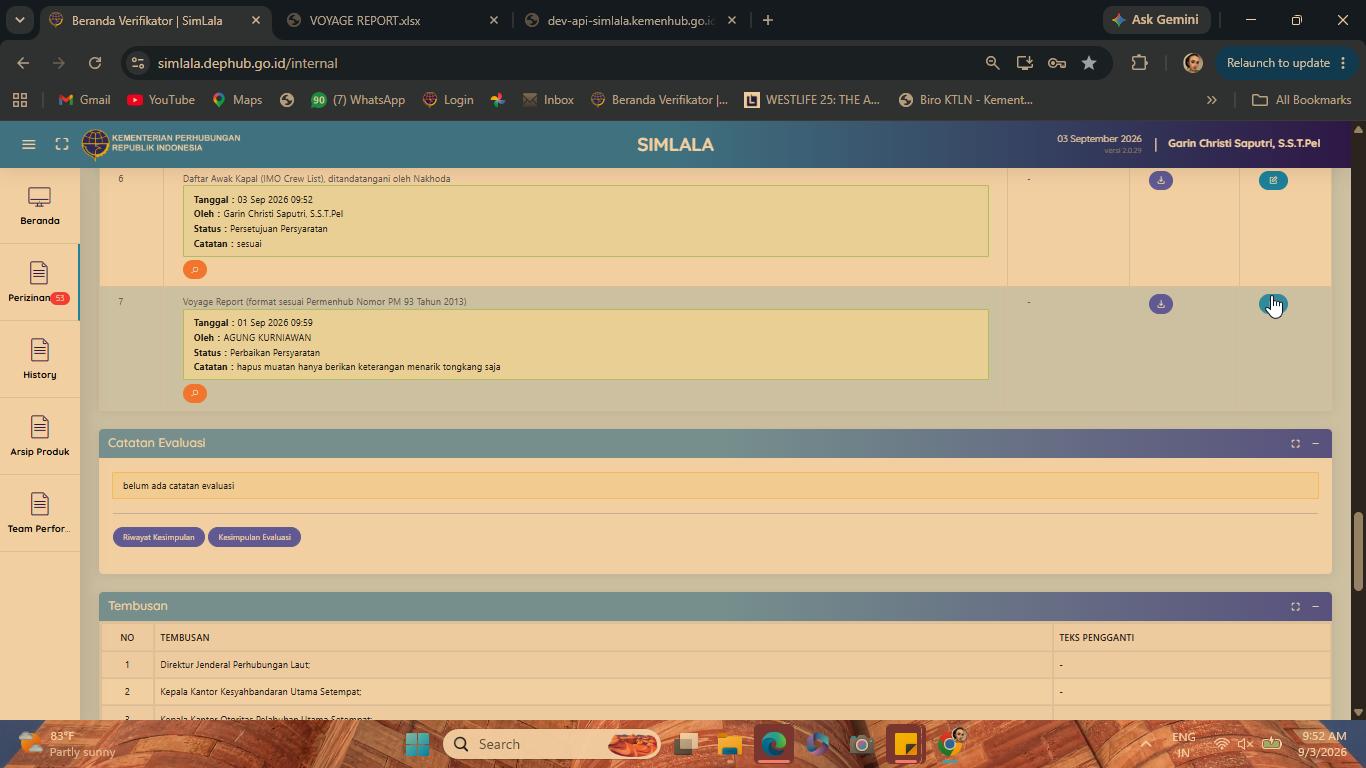The height and width of the screenshot is (768, 1366).
Task: Go to History in sidebar
Action: click(x=39, y=360)
